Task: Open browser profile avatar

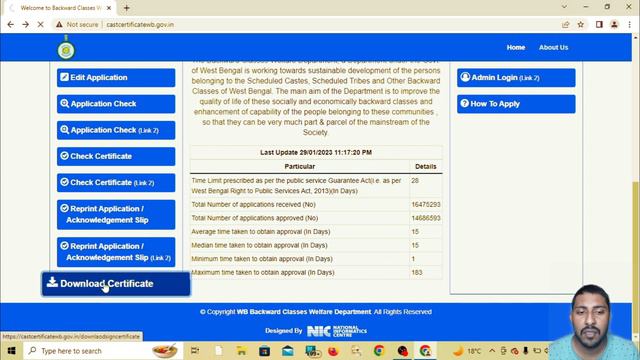Action: click(x=614, y=24)
